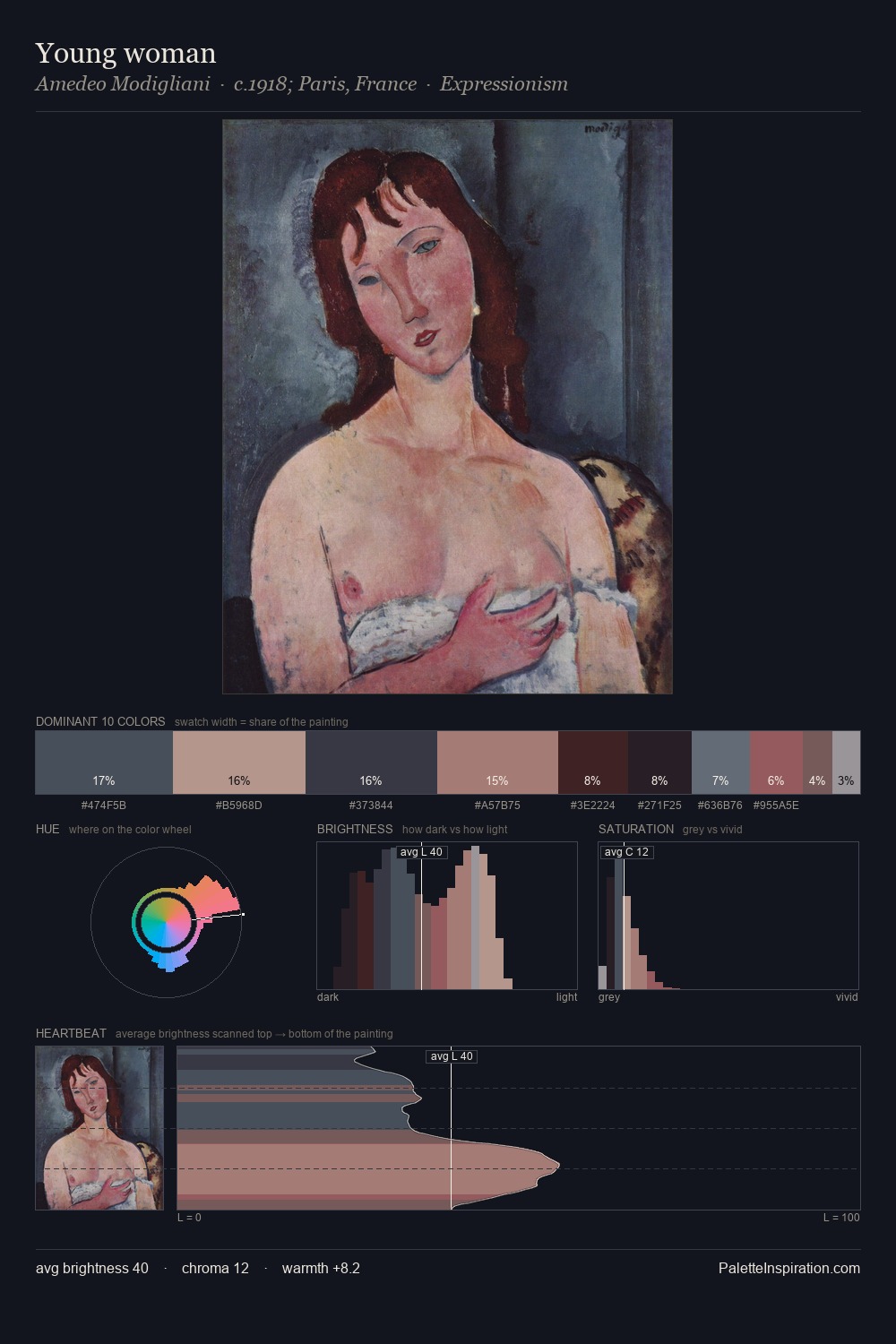The width and height of the screenshot is (896, 1344).
Task: Open the main Young woman painting image
Action: coord(447,407)
